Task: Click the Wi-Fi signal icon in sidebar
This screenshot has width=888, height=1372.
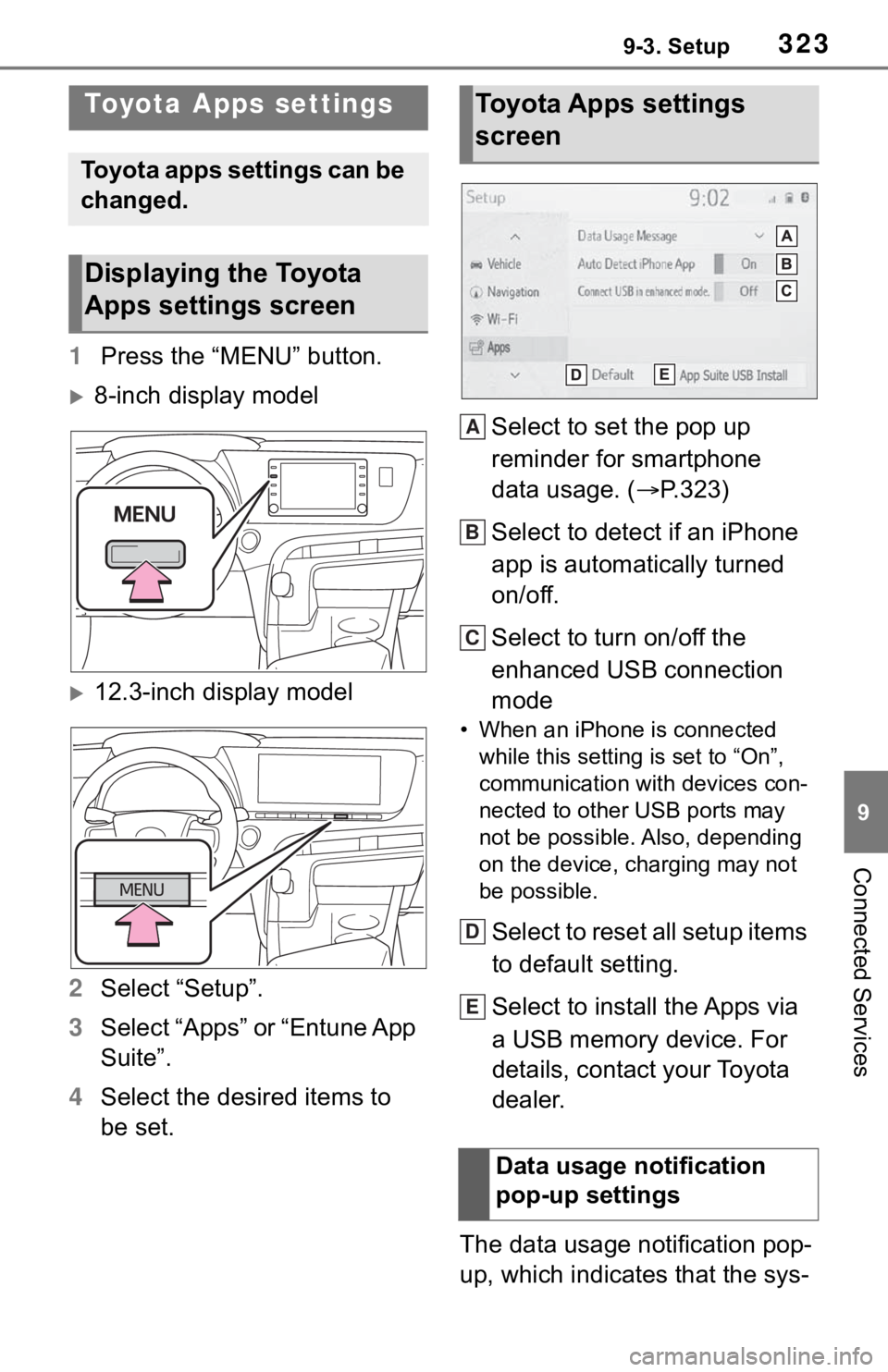Action: click(475, 319)
